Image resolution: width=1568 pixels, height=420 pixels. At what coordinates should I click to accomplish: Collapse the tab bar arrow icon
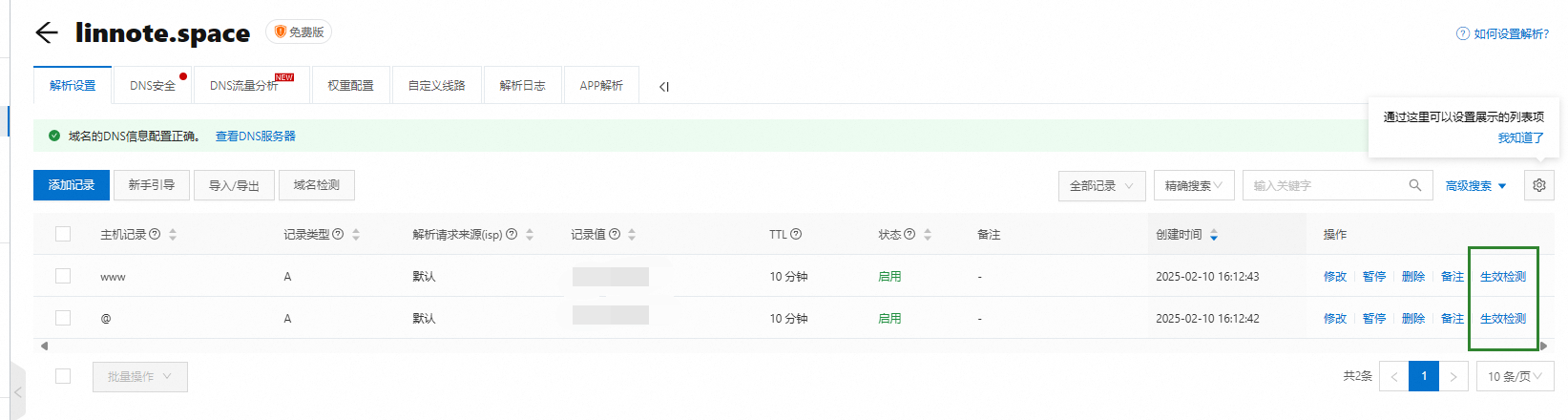click(663, 87)
